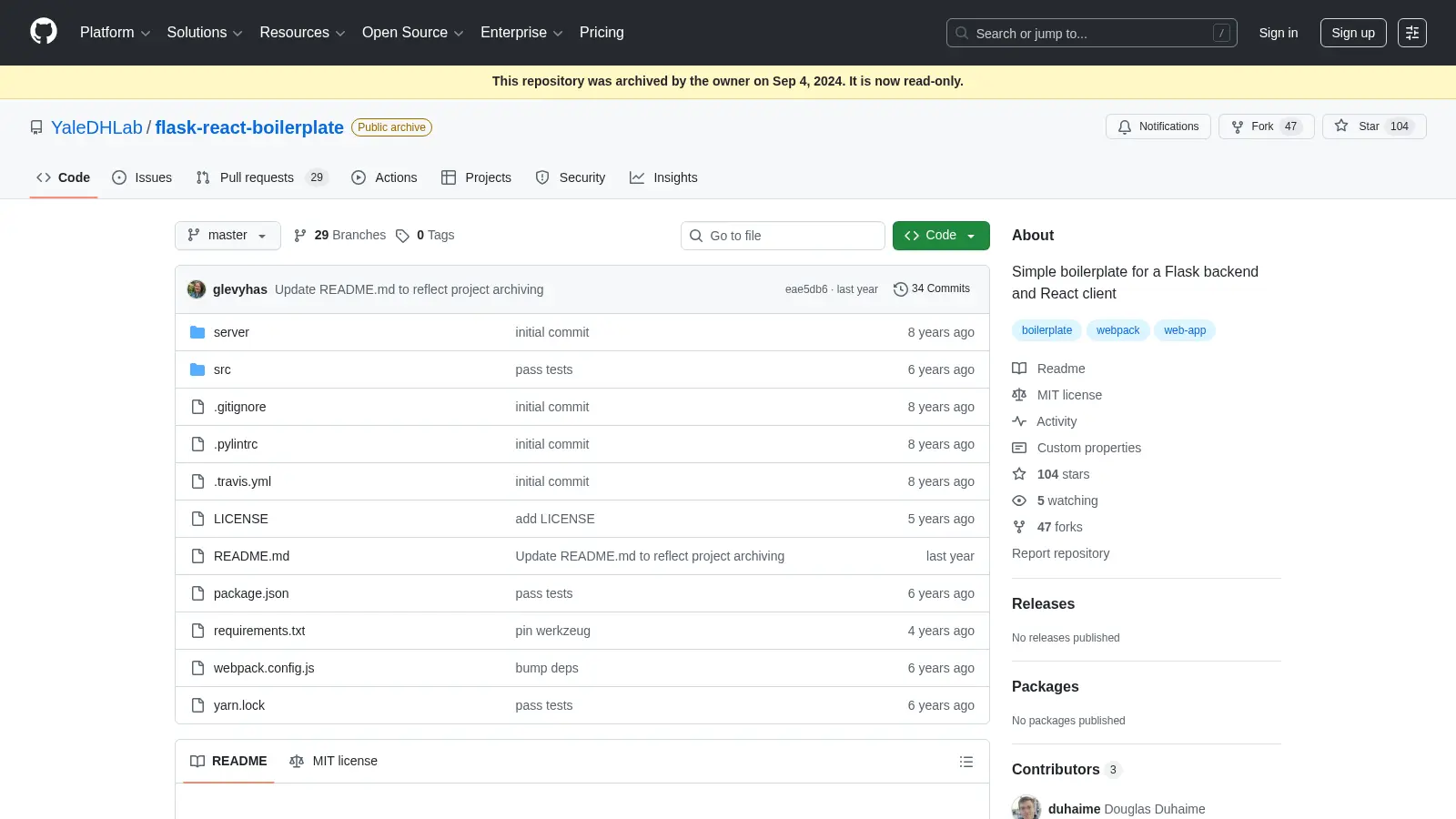Image resolution: width=1456 pixels, height=819 pixels.
Task: Open the eae5db6 commit hash
Action: (806, 289)
